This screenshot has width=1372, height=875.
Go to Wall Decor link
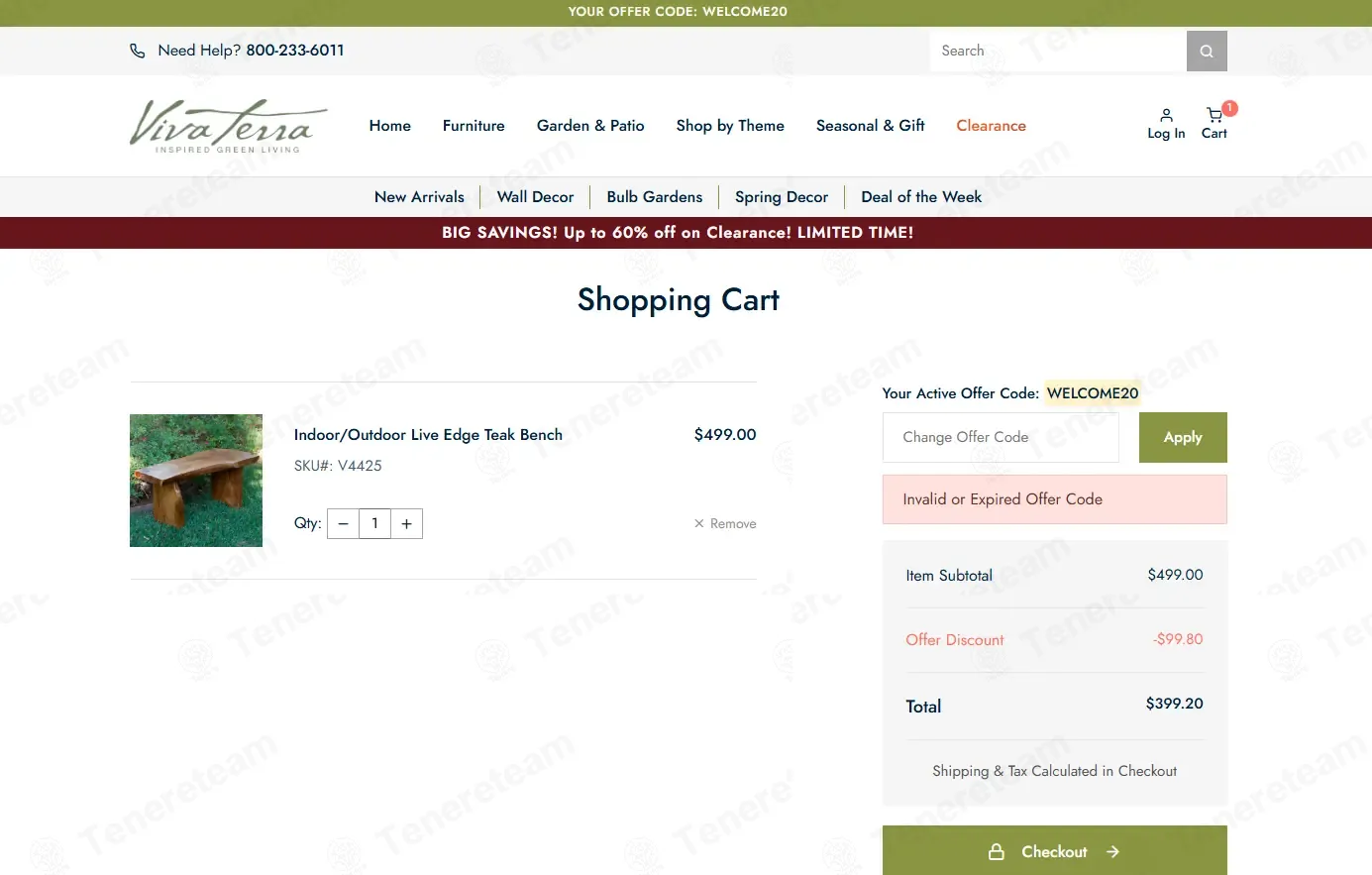pyautogui.click(x=535, y=197)
